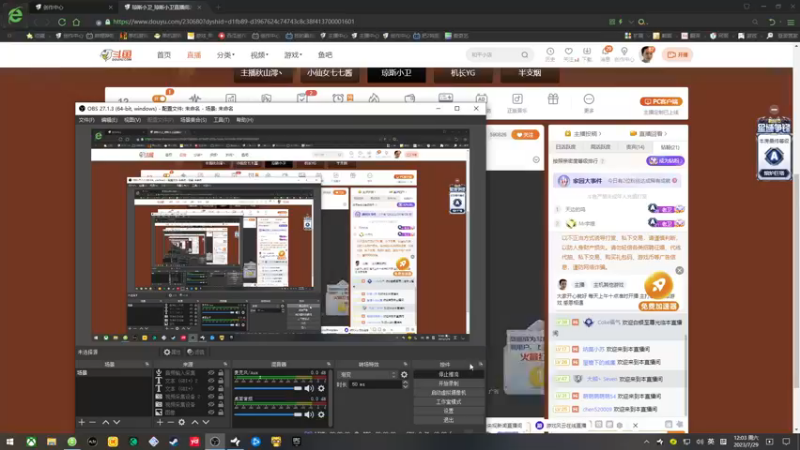Switch to 小仙女七七酱 streamer tab
The image size is (800, 450).
pyautogui.click(x=330, y=73)
